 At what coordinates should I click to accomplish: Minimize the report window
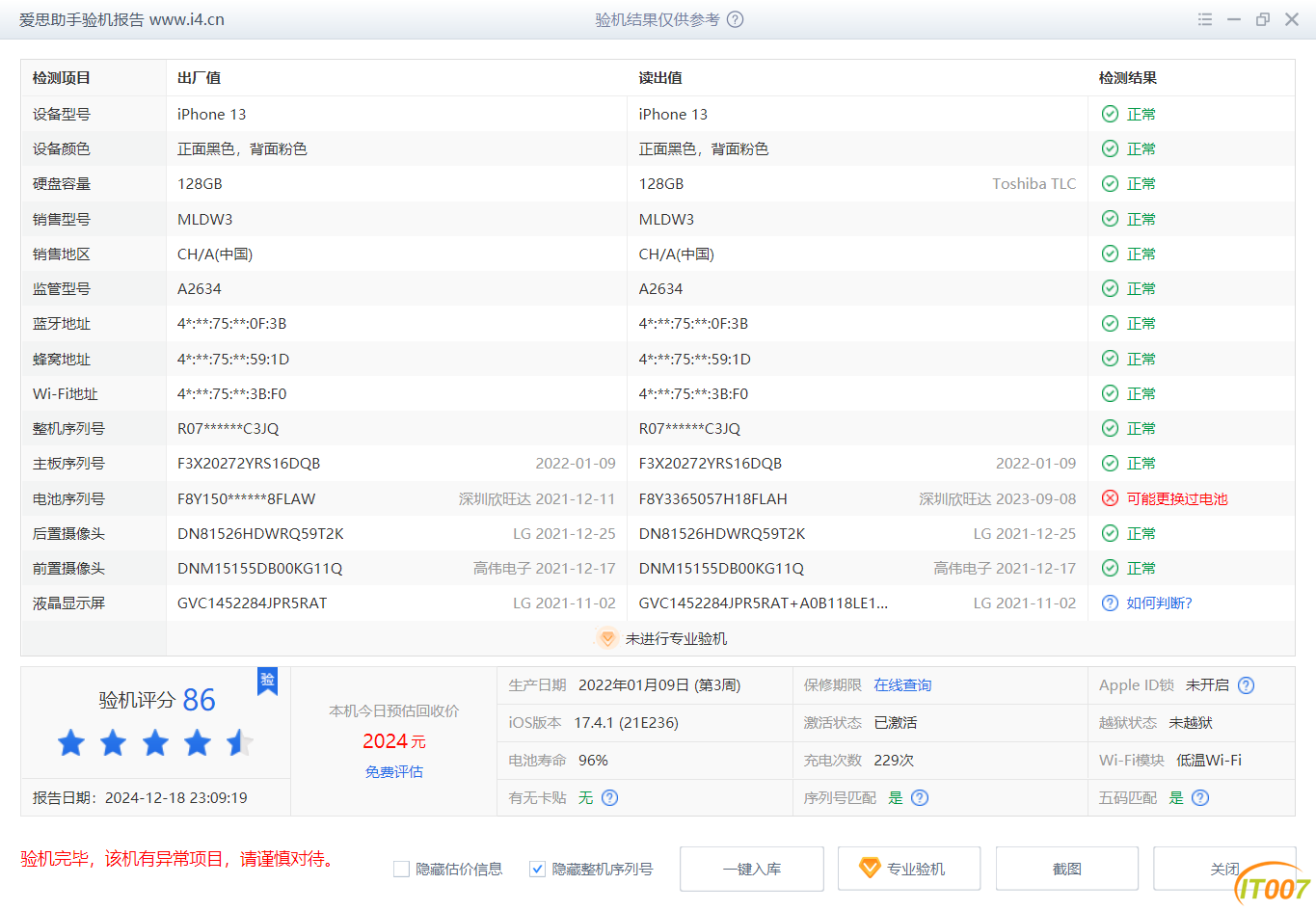(1234, 19)
